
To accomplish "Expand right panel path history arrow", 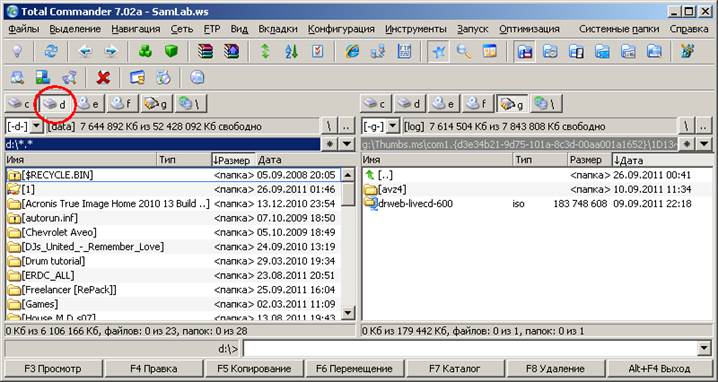I will tap(703, 144).
